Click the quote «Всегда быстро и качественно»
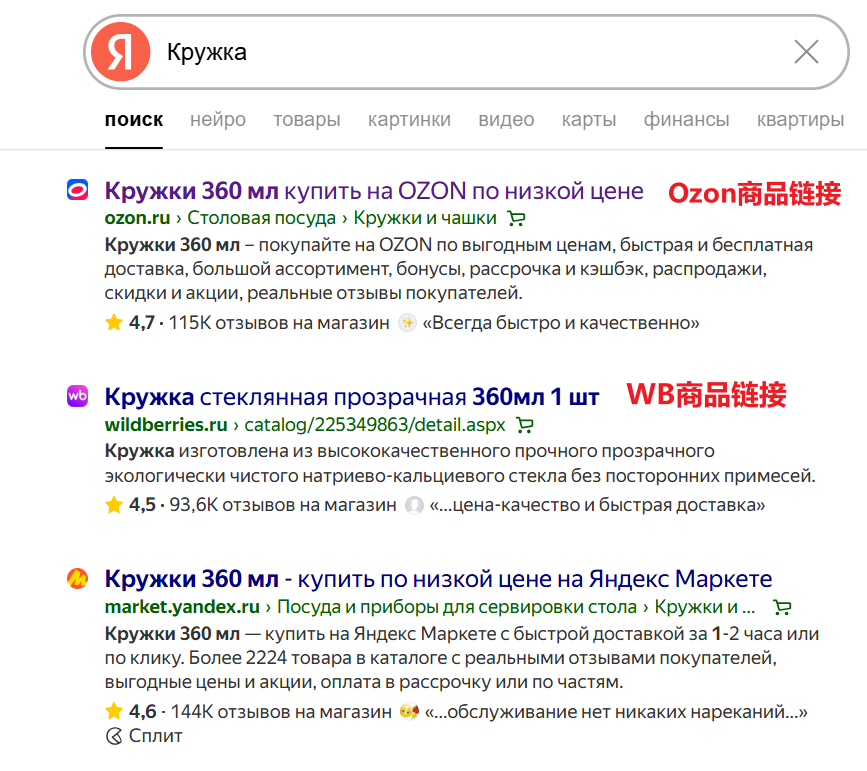This screenshot has width=867, height=771. (561, 322)
